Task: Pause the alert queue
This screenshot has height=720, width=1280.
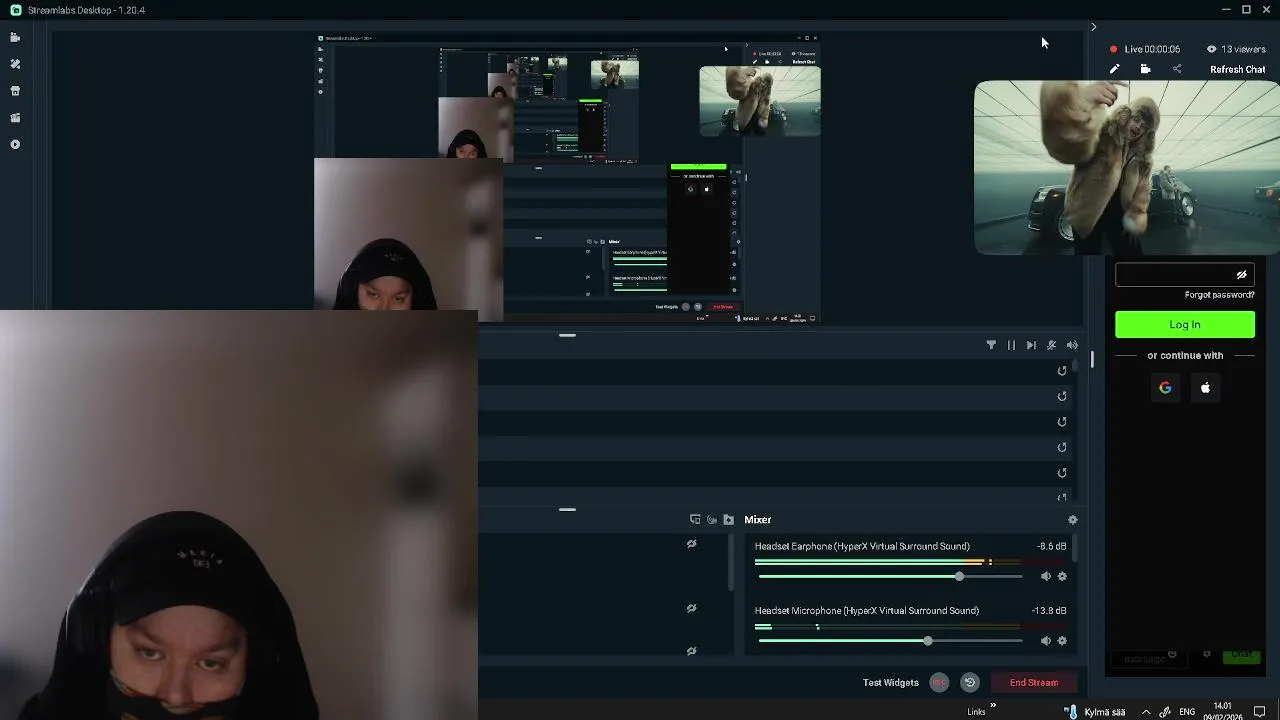Action: [1011, 345]
